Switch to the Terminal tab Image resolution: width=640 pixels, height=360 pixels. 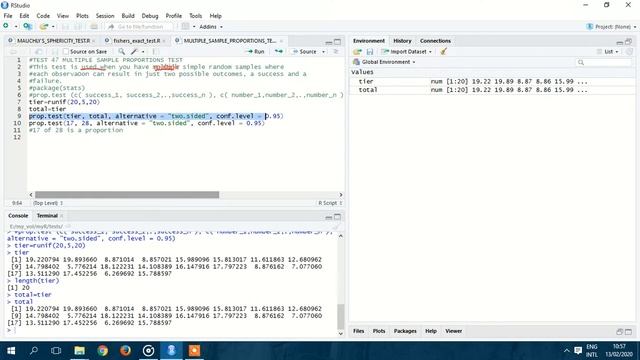[x=47, y=216]
